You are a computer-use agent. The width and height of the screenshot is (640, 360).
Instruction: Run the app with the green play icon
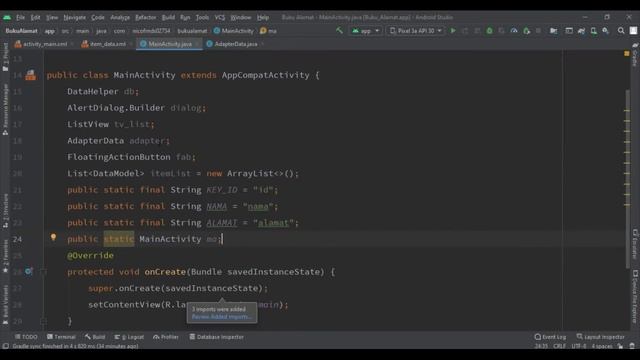coord(453,31)
